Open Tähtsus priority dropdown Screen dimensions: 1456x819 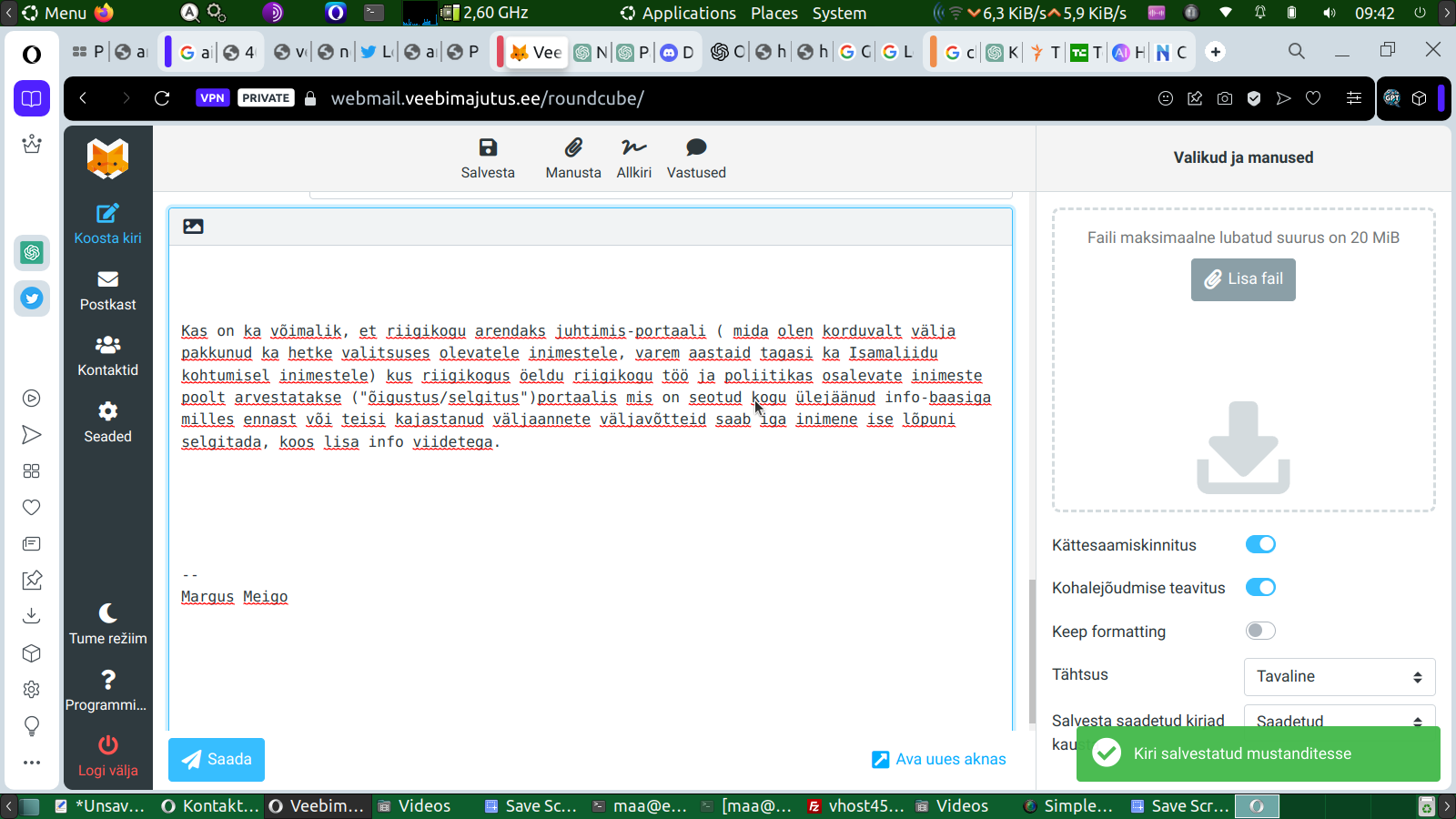(x=1340, y=676)
